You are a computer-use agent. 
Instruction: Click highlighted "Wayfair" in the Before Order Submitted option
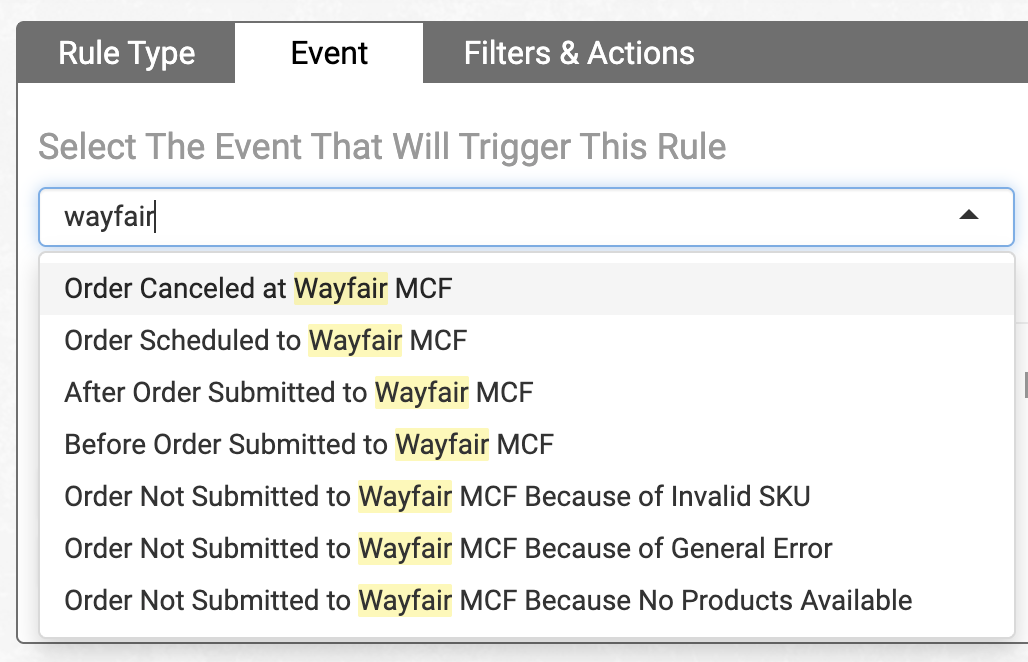[x=442, y=444]
